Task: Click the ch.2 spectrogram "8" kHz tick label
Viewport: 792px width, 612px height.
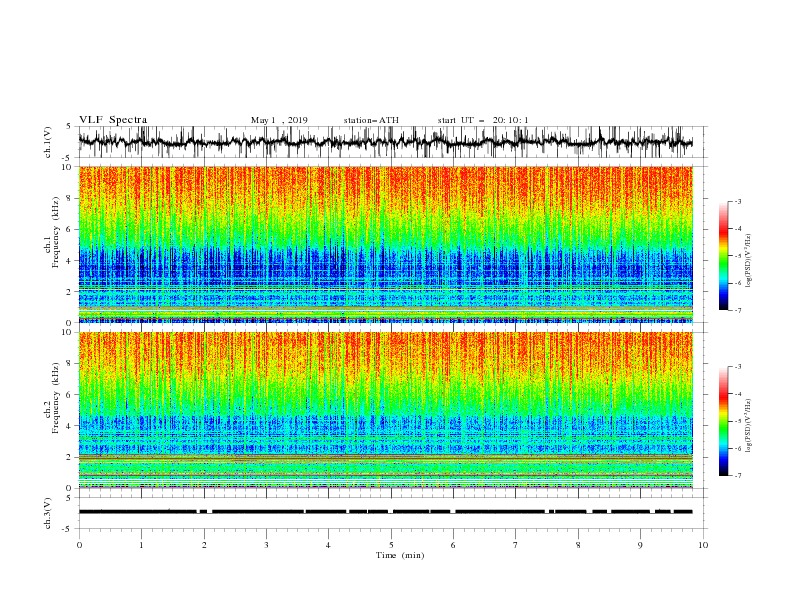Action: [x=70, y=364]
